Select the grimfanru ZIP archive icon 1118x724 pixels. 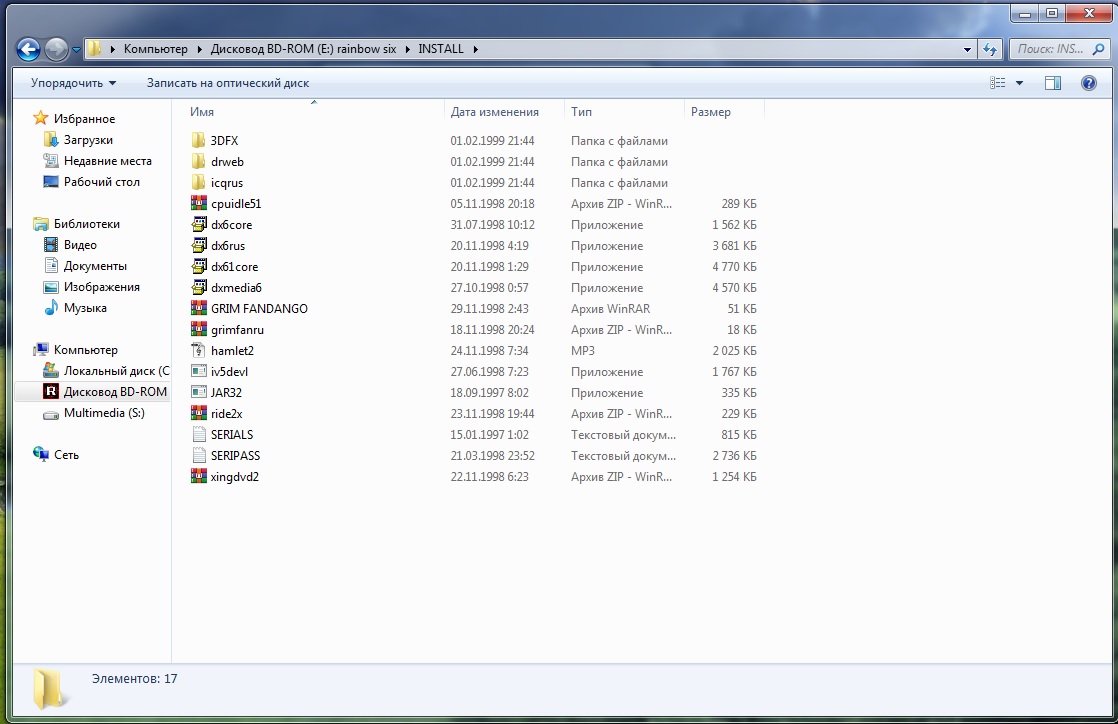tap(198, 330)
